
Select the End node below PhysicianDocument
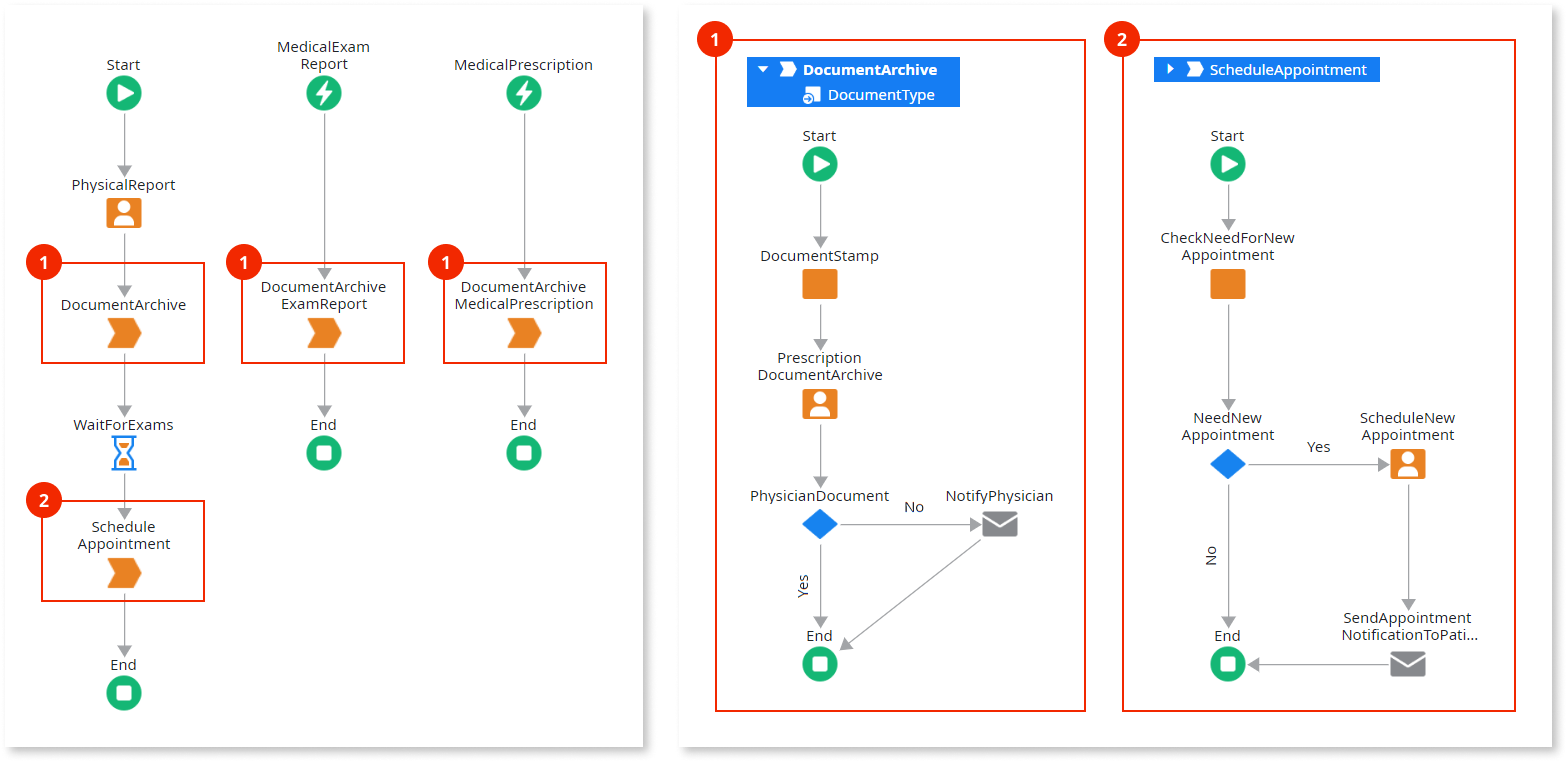(820, 664)
